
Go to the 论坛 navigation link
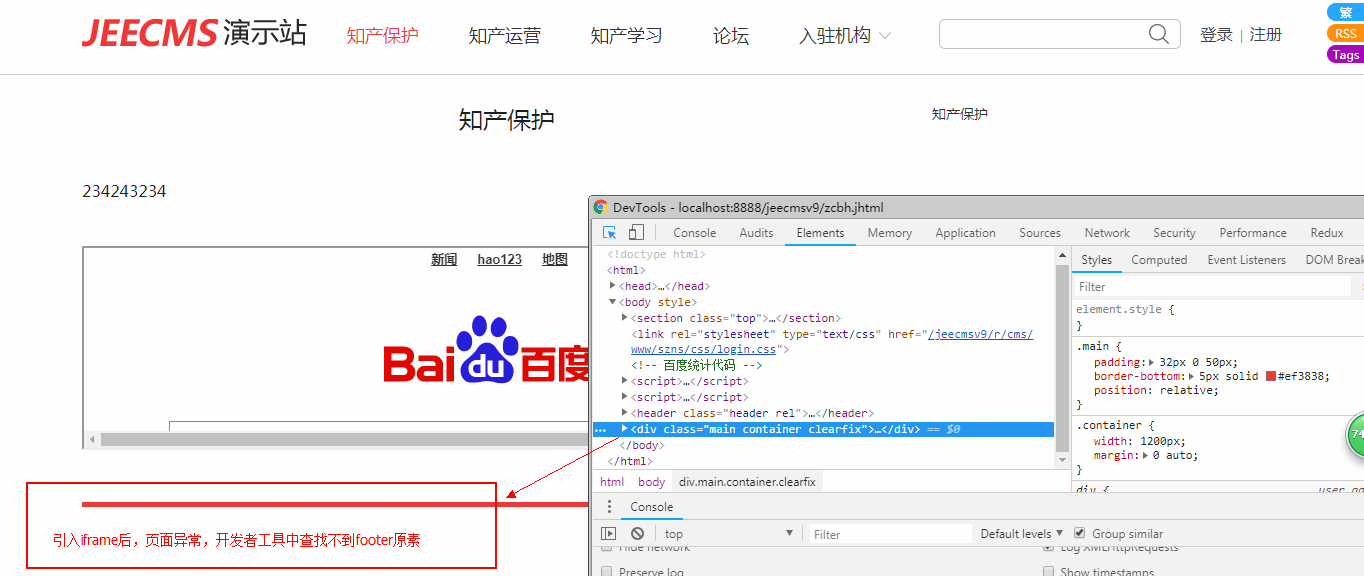(x=731, y=36)
